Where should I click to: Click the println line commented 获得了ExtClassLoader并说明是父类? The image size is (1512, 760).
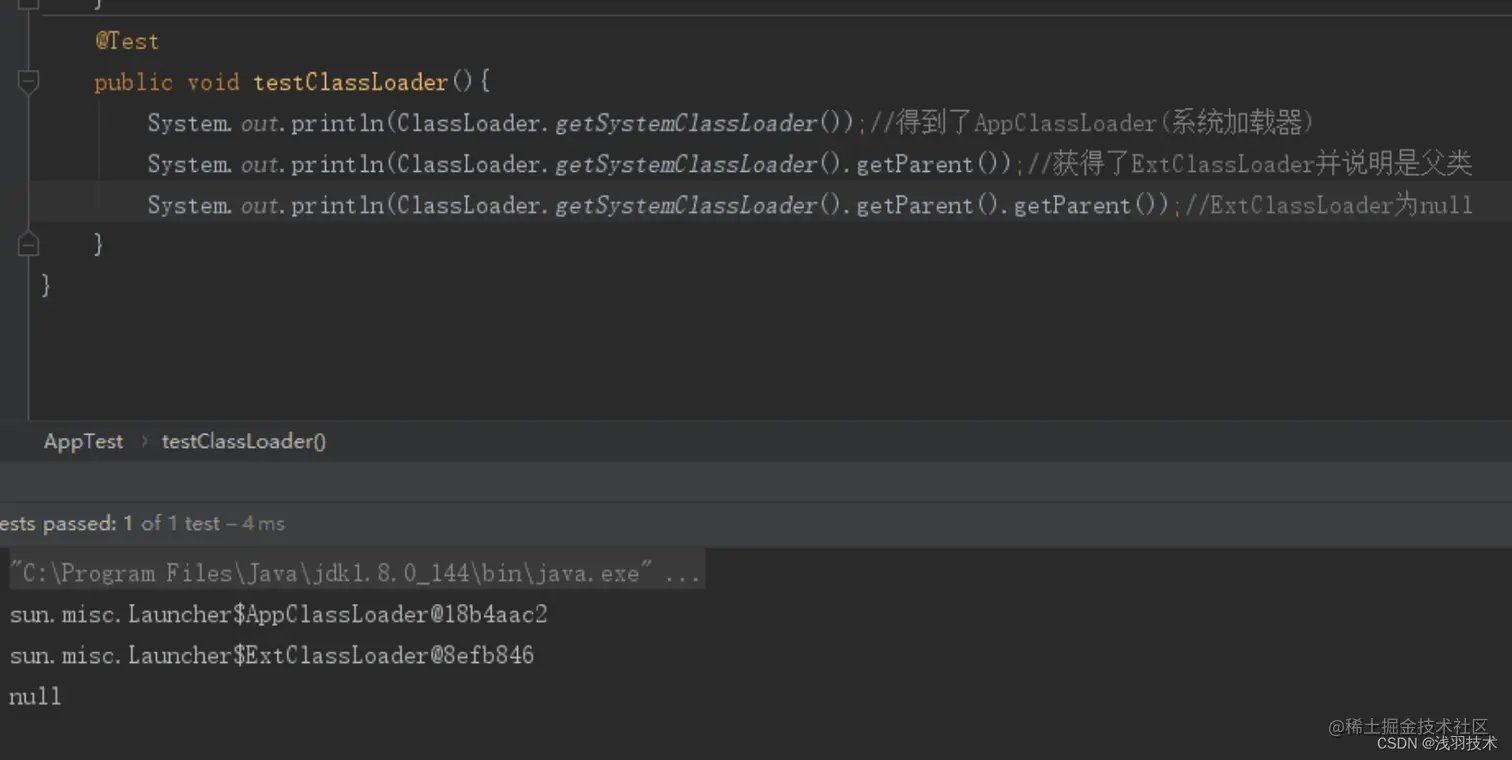810,164
